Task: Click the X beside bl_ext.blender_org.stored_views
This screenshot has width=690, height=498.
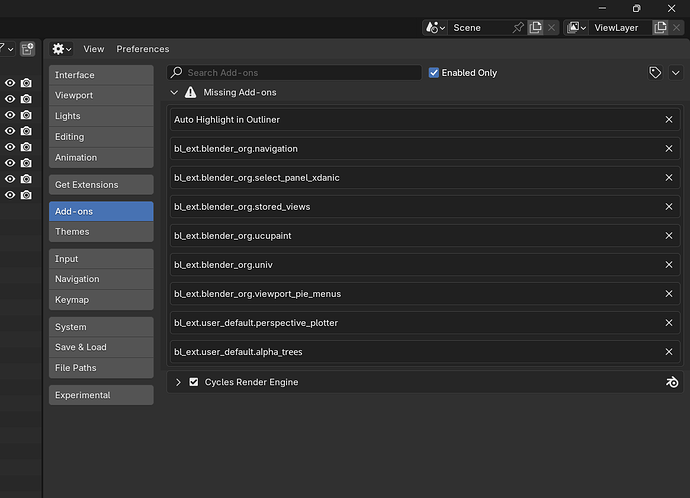Action: tap(669, 207)
